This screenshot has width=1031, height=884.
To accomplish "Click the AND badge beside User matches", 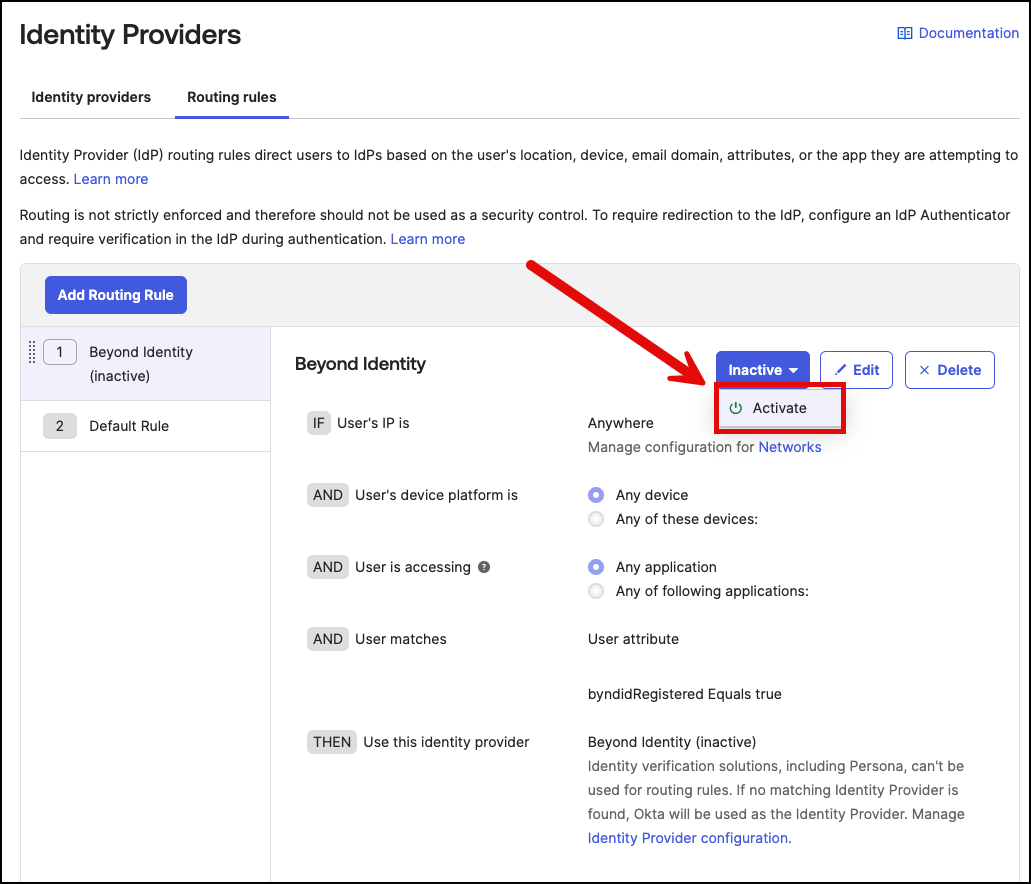I will [327, 639].
